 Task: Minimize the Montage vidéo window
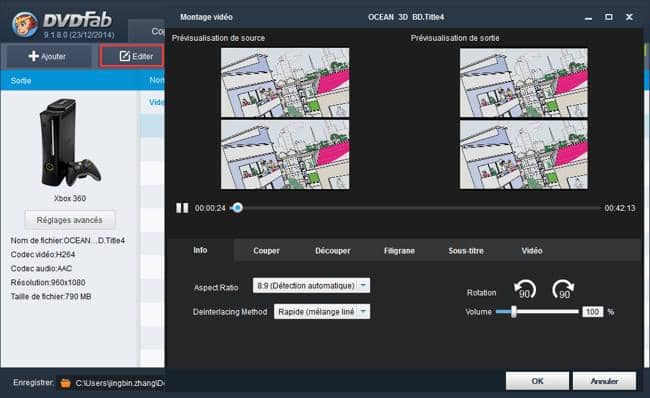tap(588, 17)
